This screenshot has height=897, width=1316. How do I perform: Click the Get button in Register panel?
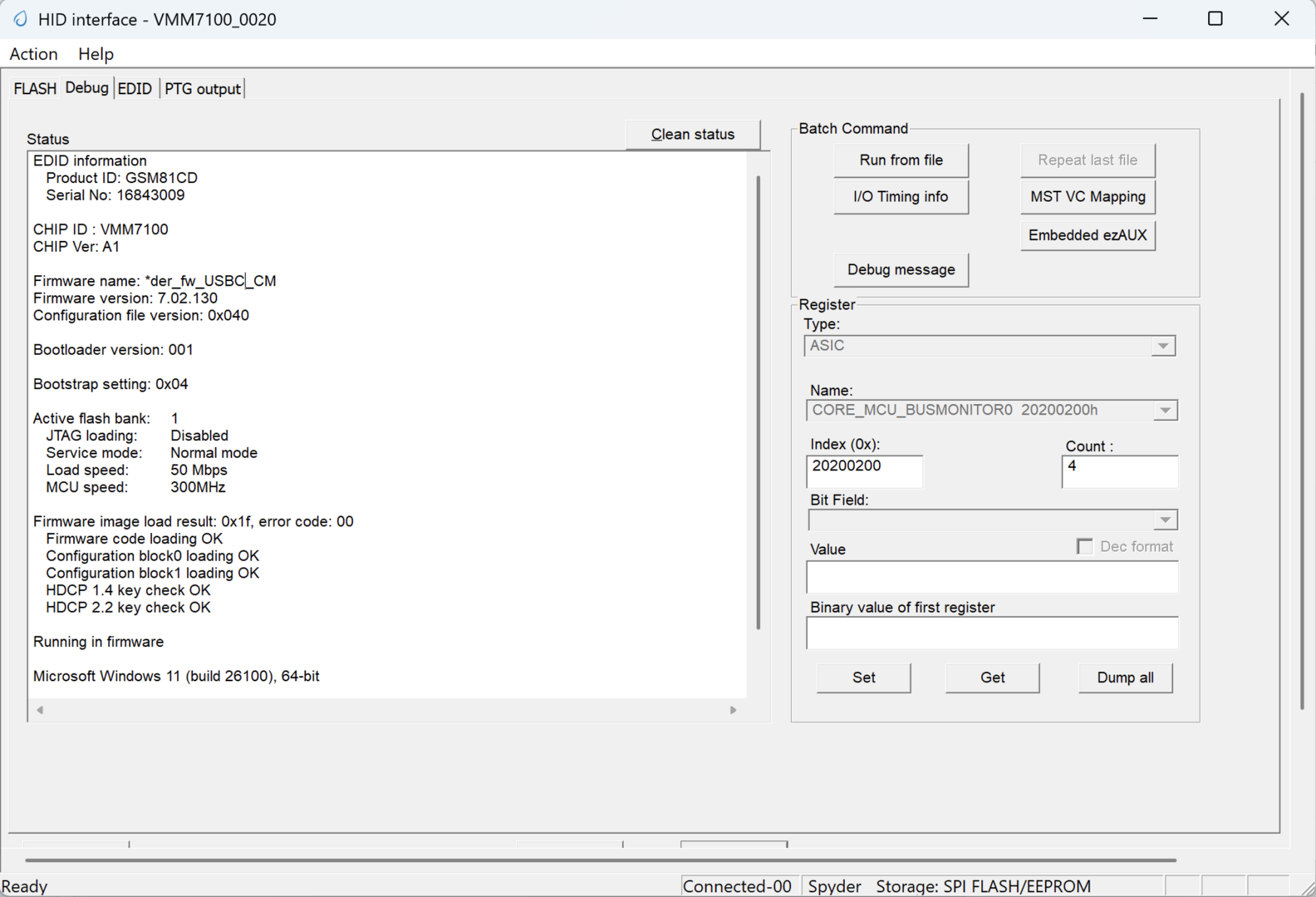click(992, 678)
